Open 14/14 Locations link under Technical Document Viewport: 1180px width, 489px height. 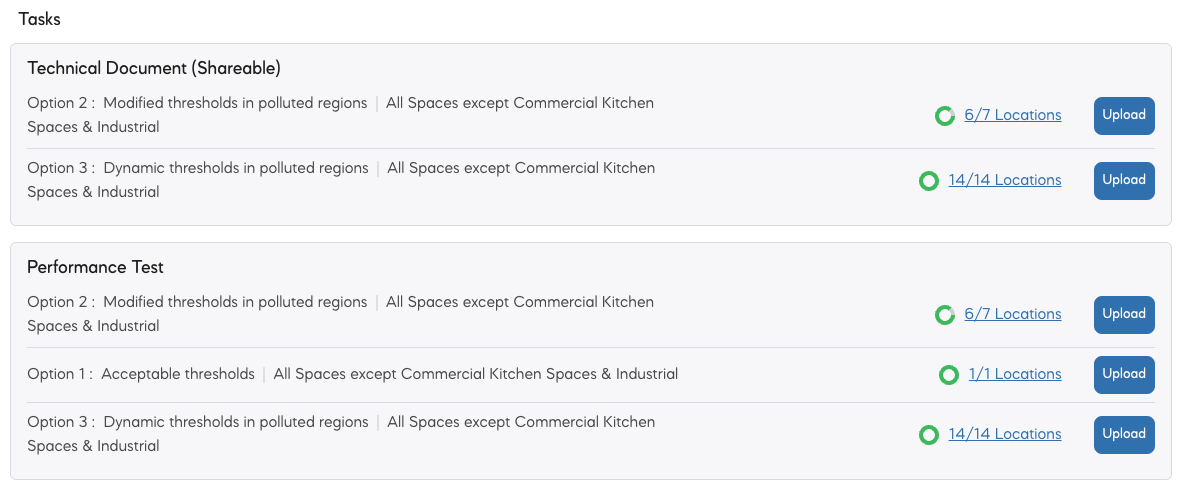1005,180
